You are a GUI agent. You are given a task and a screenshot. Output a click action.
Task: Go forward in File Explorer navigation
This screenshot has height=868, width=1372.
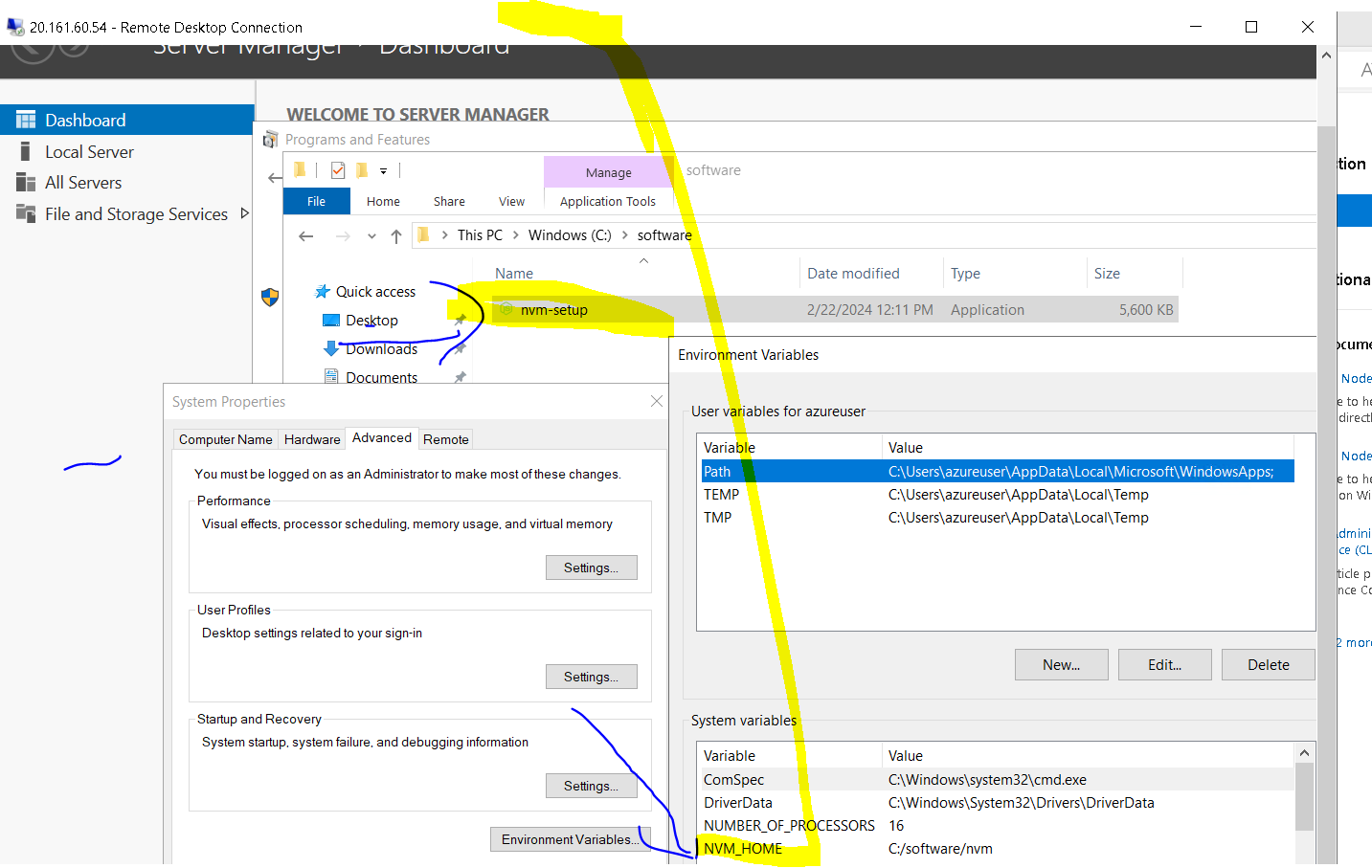[343, 236]
